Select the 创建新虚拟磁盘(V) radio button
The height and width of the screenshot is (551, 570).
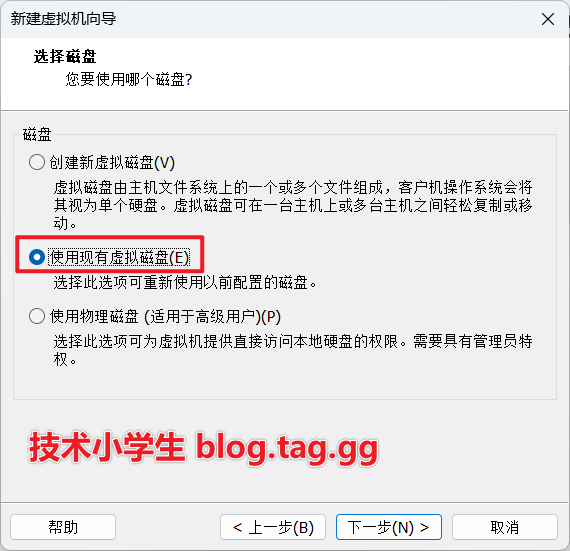click(37, 162)
